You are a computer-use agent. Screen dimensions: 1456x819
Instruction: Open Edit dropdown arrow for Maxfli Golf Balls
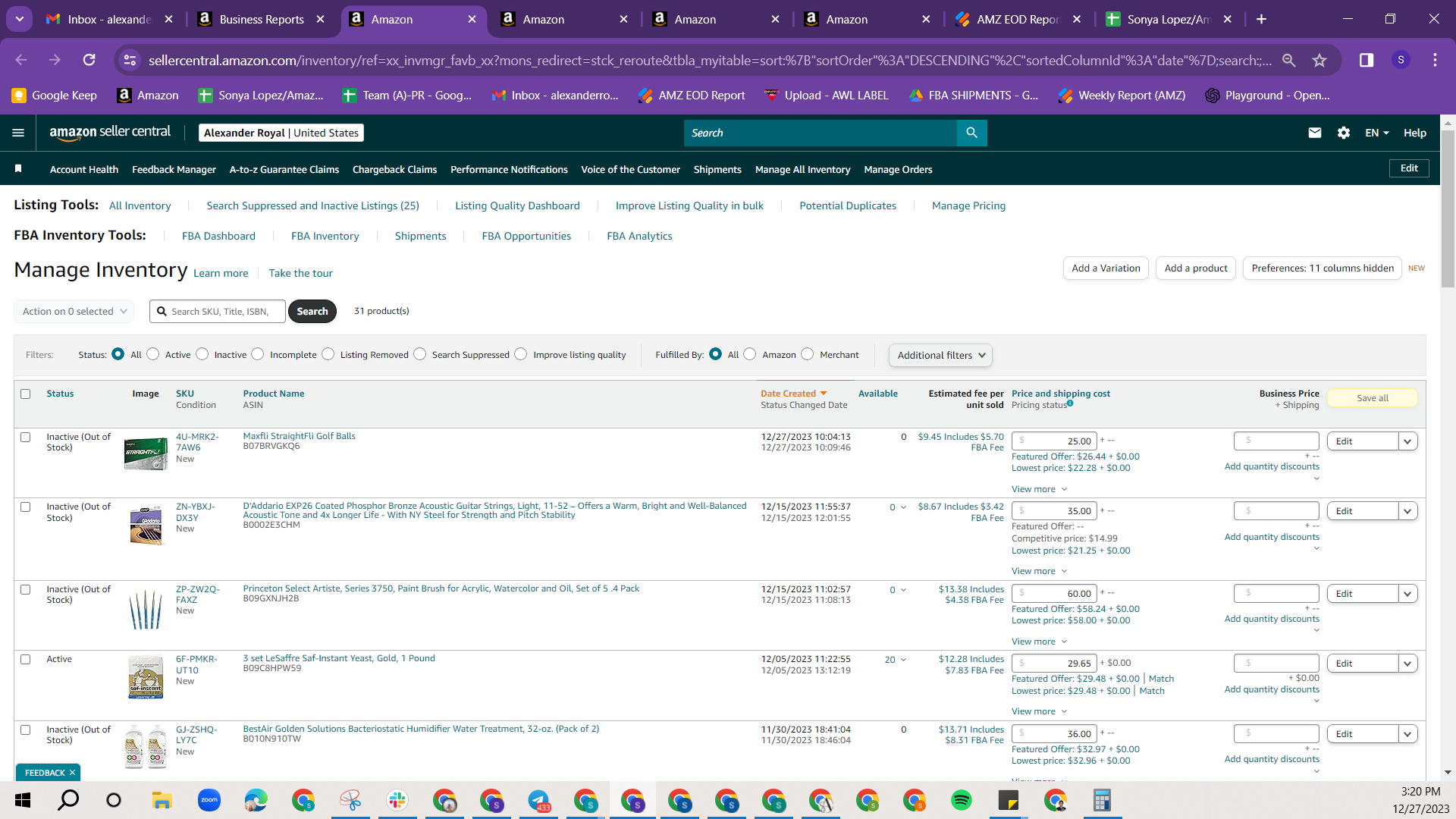[1408, 441]
